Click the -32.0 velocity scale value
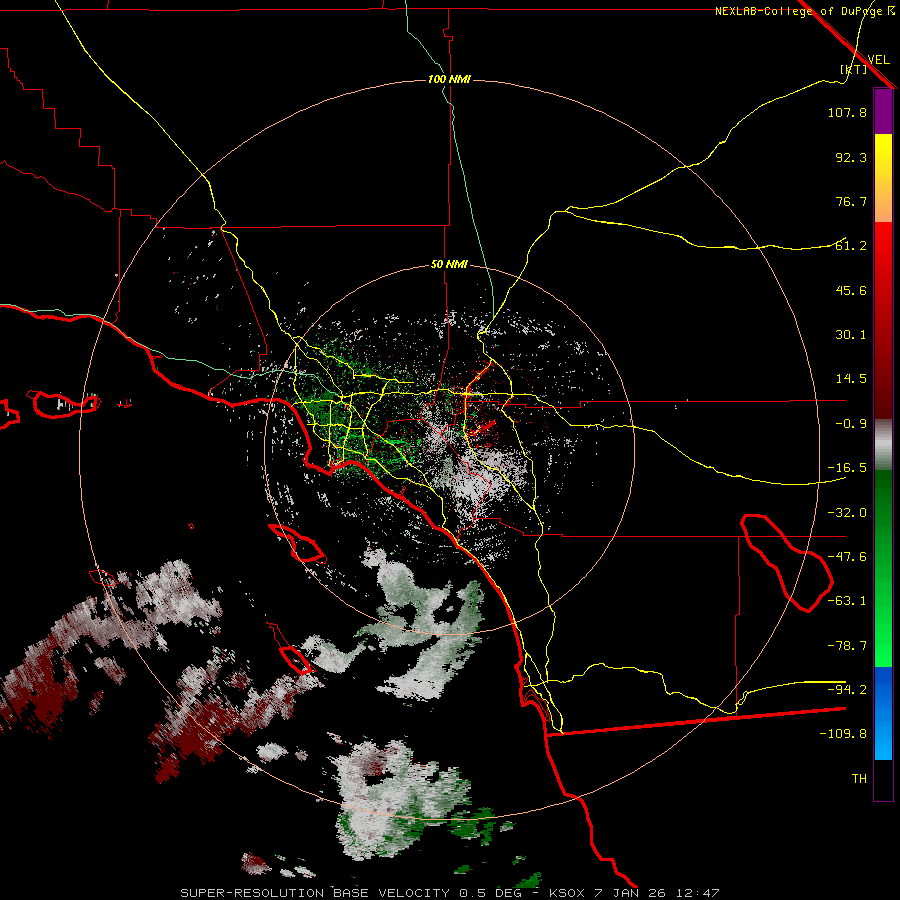The height and width of the screenshot is (900, 900). click(x=847, y=513)
